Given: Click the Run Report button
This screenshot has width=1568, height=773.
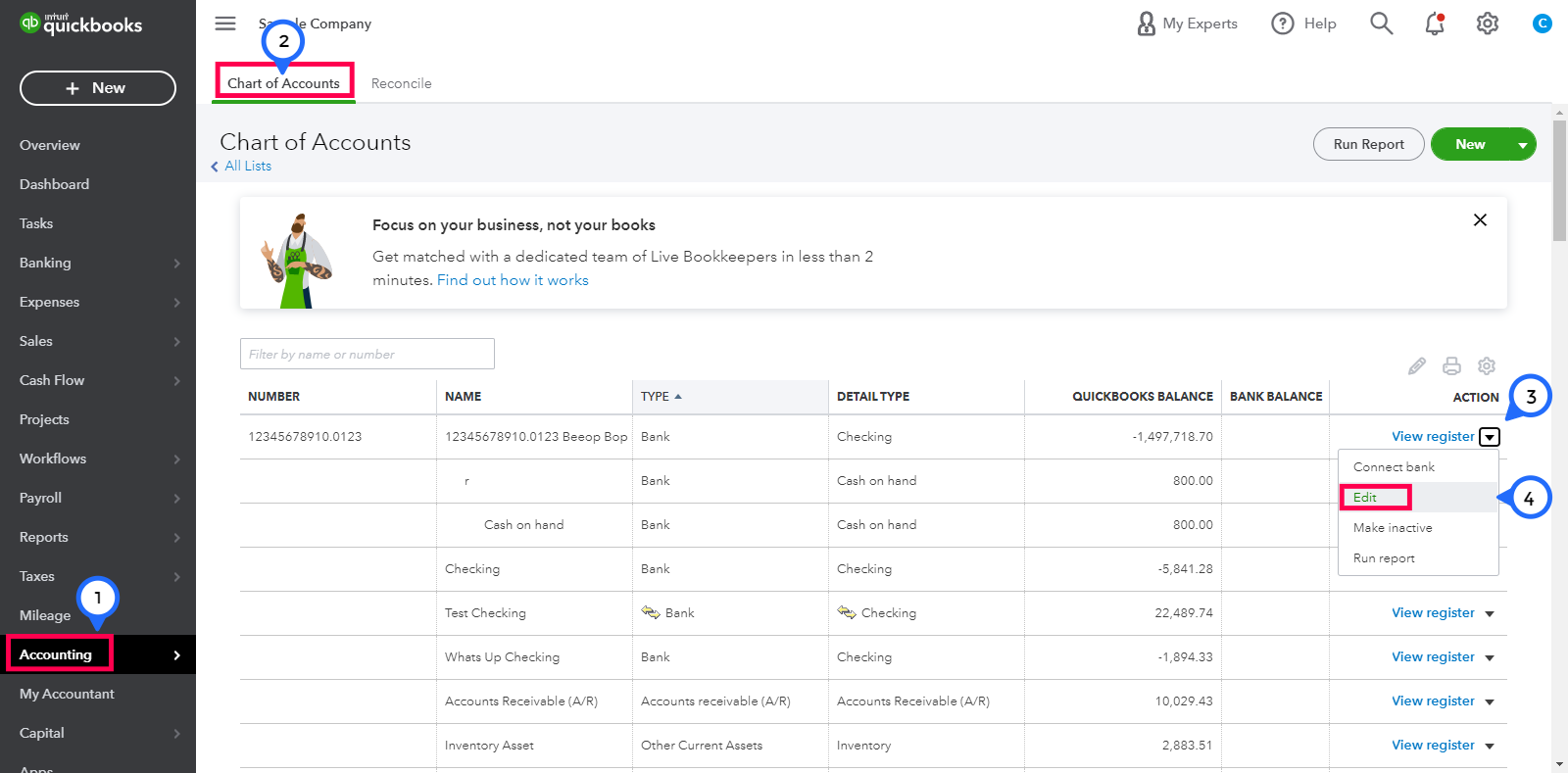Looking at the screenshot, I should click(1368, 144).
